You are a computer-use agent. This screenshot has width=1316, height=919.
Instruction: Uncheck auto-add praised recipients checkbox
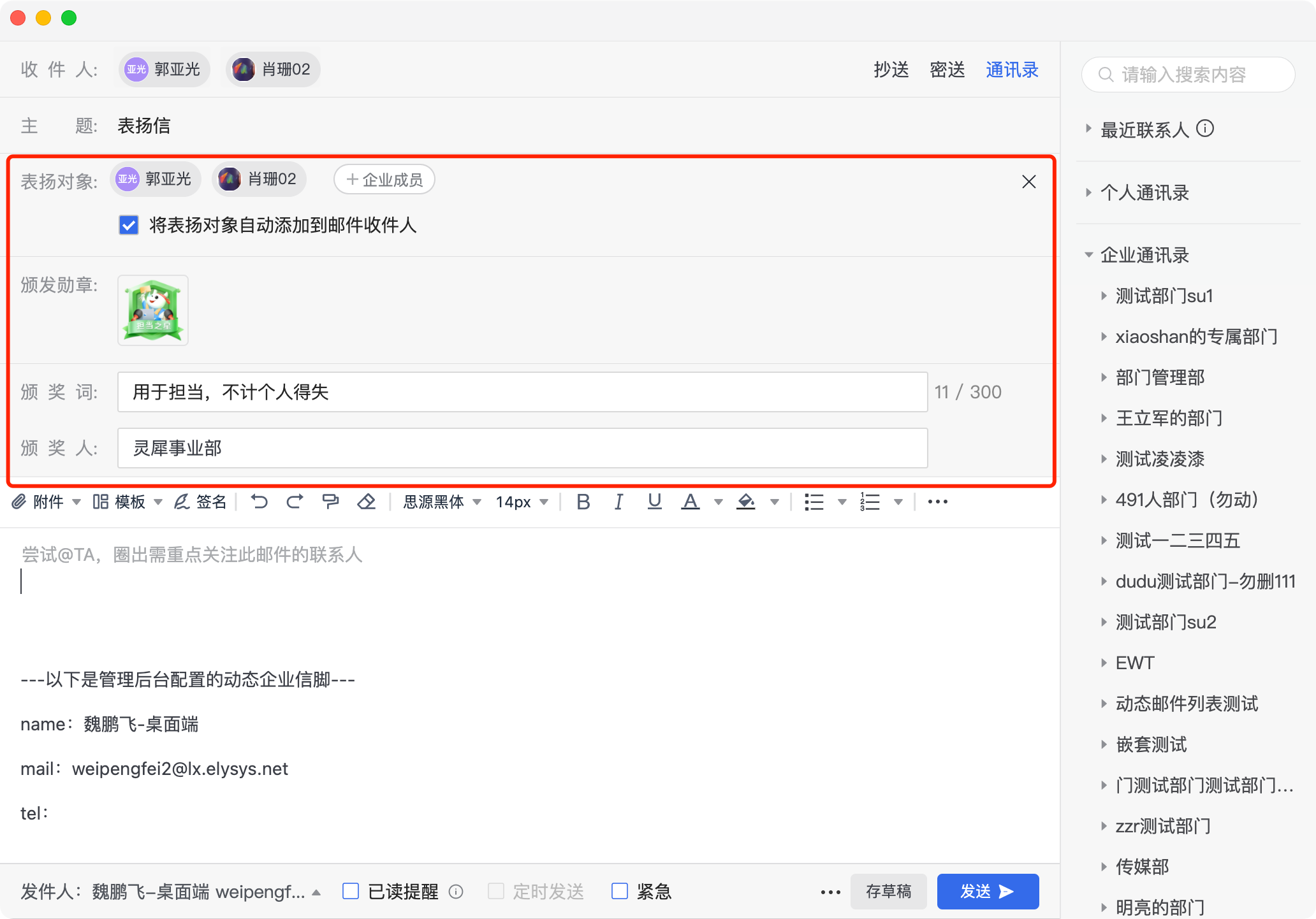(129, 225)
